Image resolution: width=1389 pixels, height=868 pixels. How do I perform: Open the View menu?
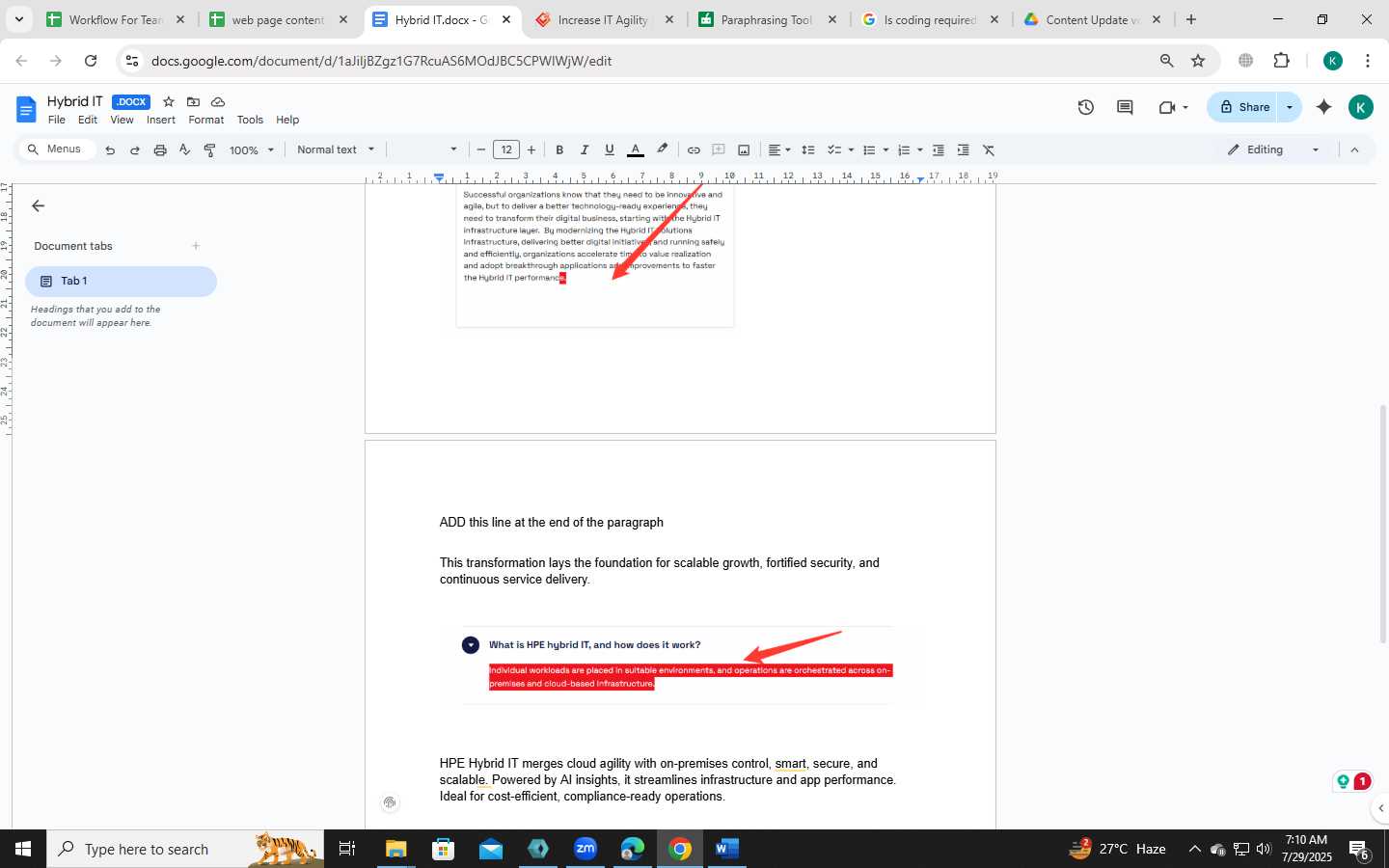click(x=122, y=120)
